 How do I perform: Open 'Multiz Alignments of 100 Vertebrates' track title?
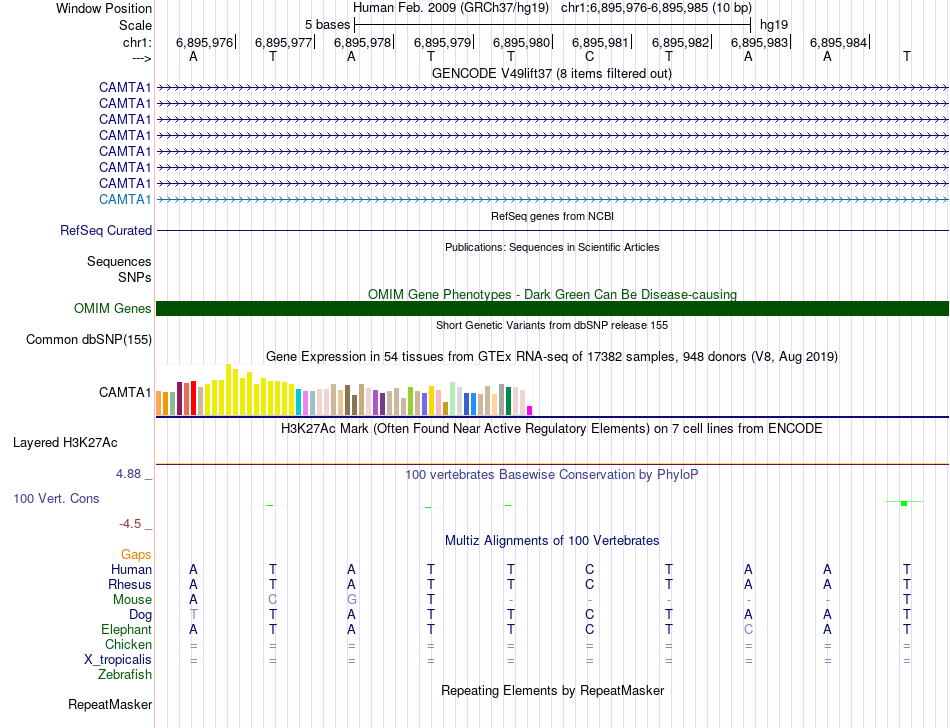[552, 540]
